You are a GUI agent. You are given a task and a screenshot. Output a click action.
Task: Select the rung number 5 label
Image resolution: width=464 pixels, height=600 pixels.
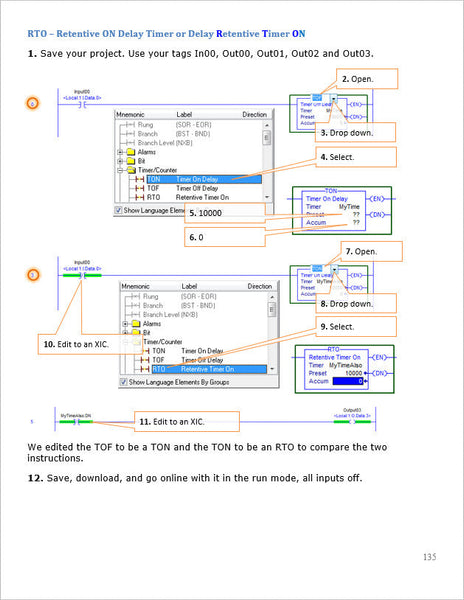(32, 422)
